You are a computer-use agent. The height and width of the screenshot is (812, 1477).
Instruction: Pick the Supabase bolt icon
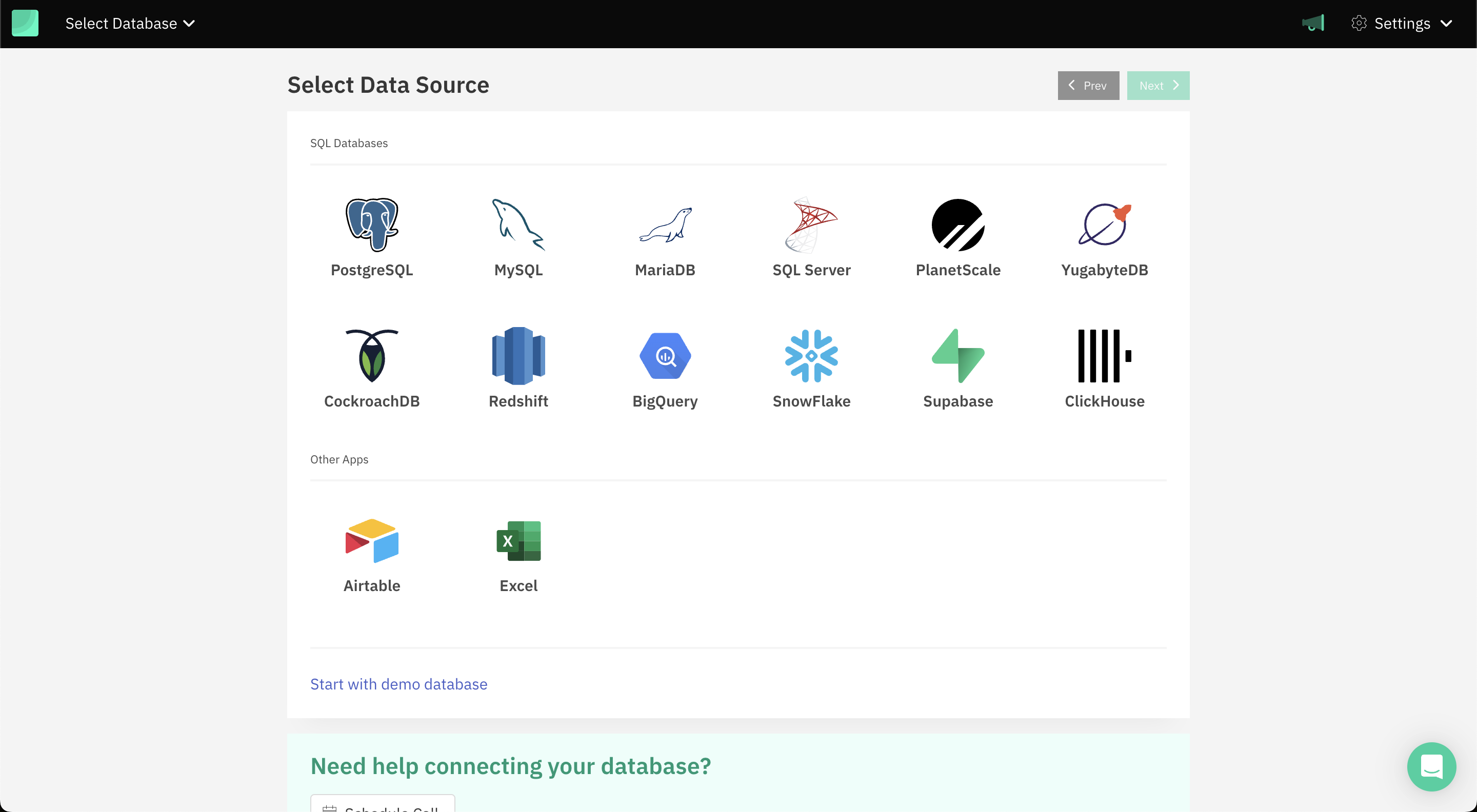[x=958, y=356]
